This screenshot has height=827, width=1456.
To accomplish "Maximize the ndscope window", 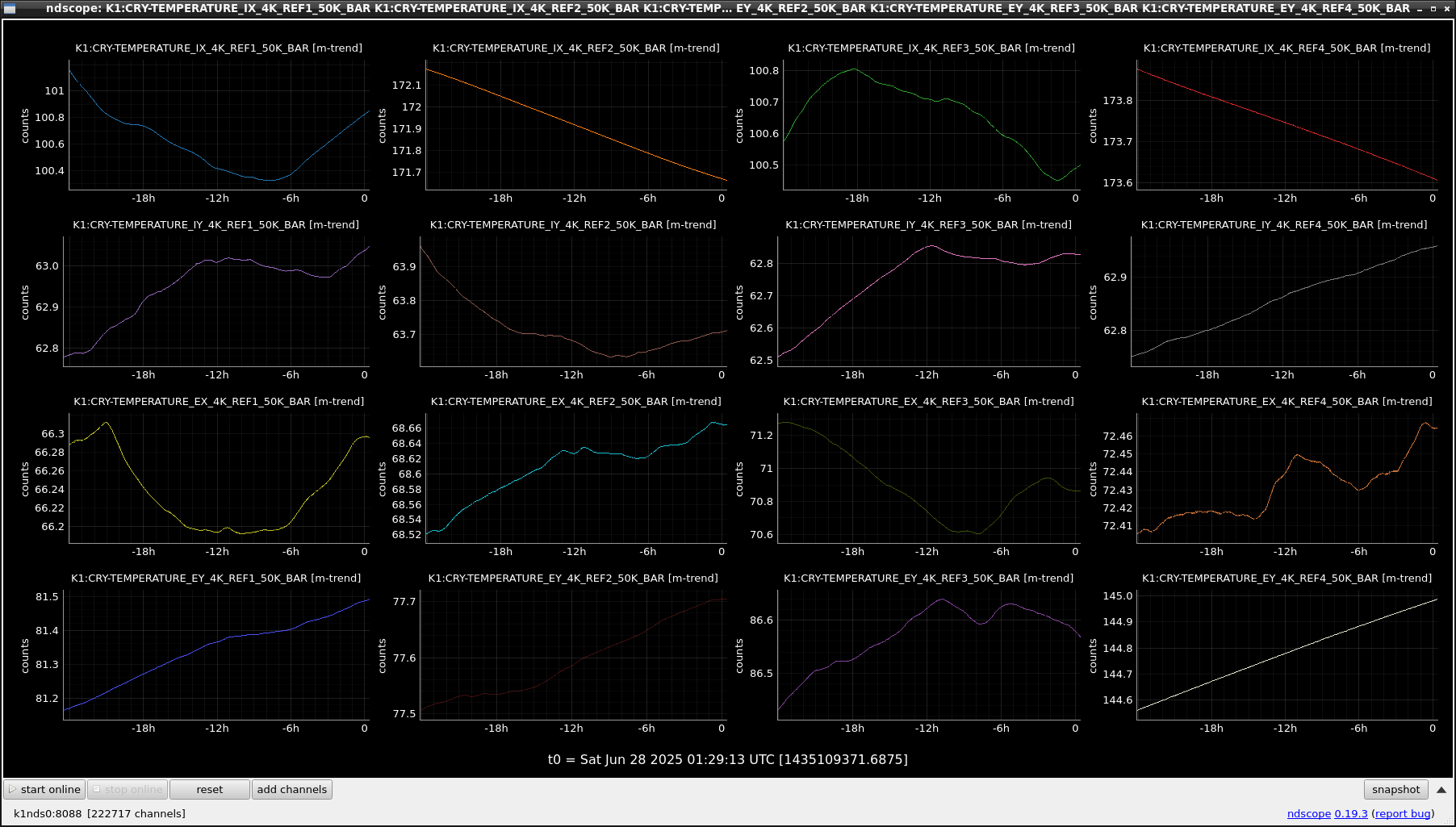I will tap(1433, 8).
